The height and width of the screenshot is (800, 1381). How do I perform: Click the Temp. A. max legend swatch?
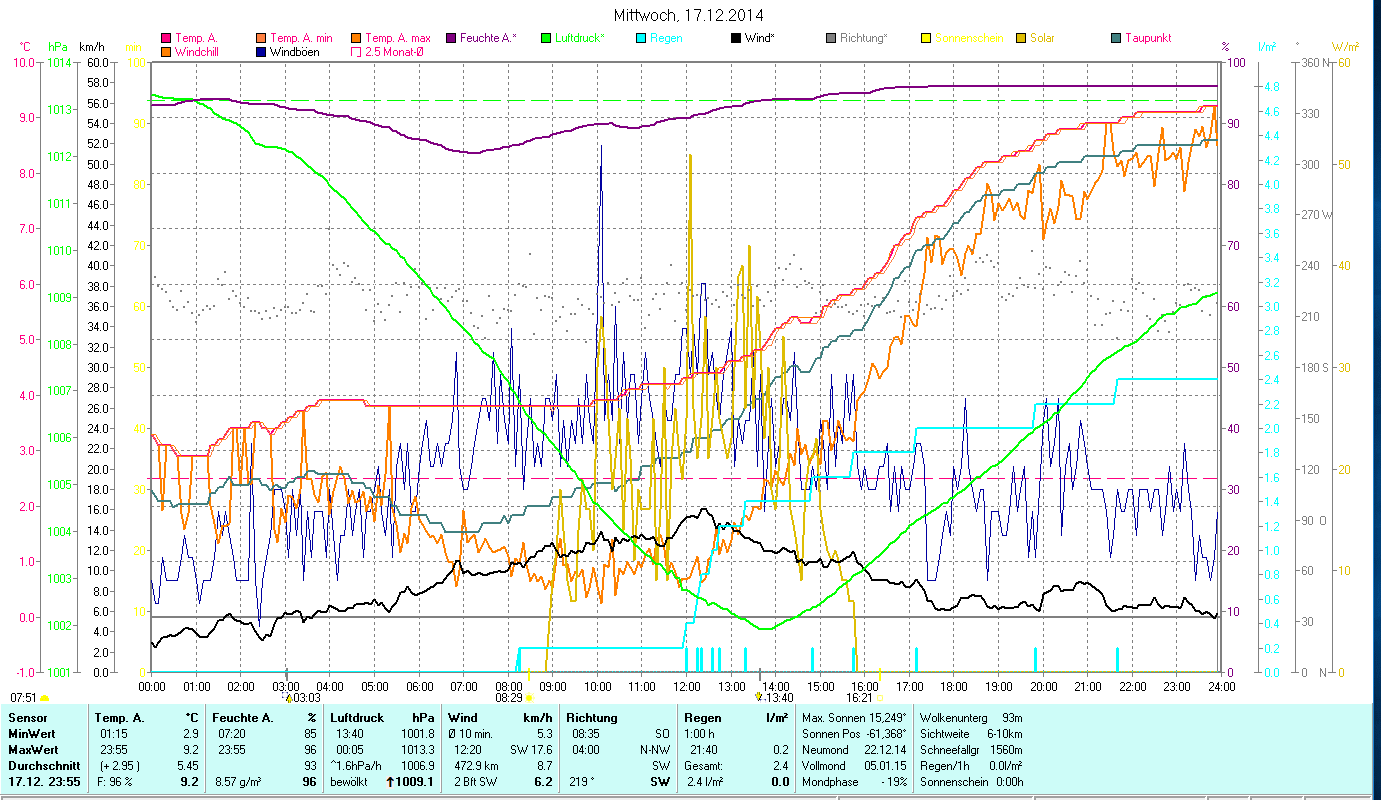coord(355,38)
